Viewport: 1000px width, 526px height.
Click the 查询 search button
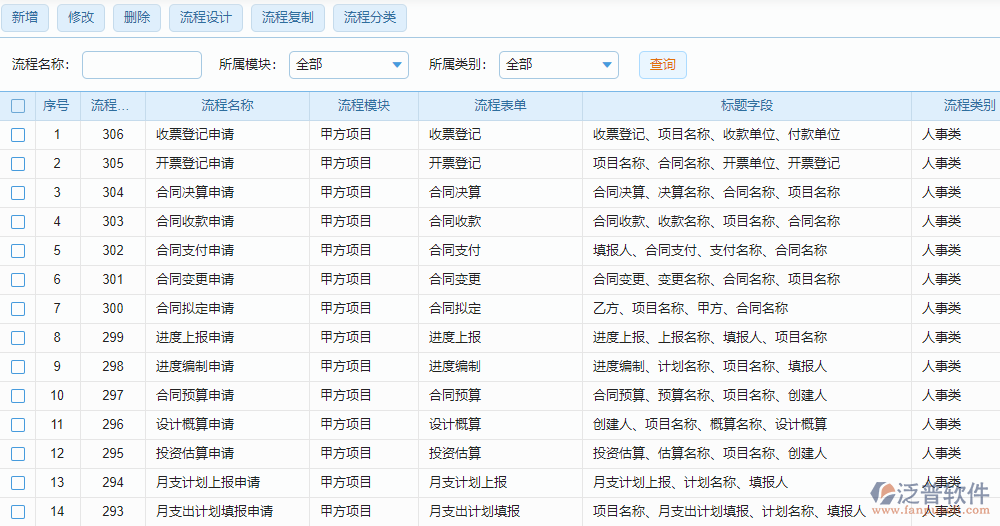[x=662, y=65]
